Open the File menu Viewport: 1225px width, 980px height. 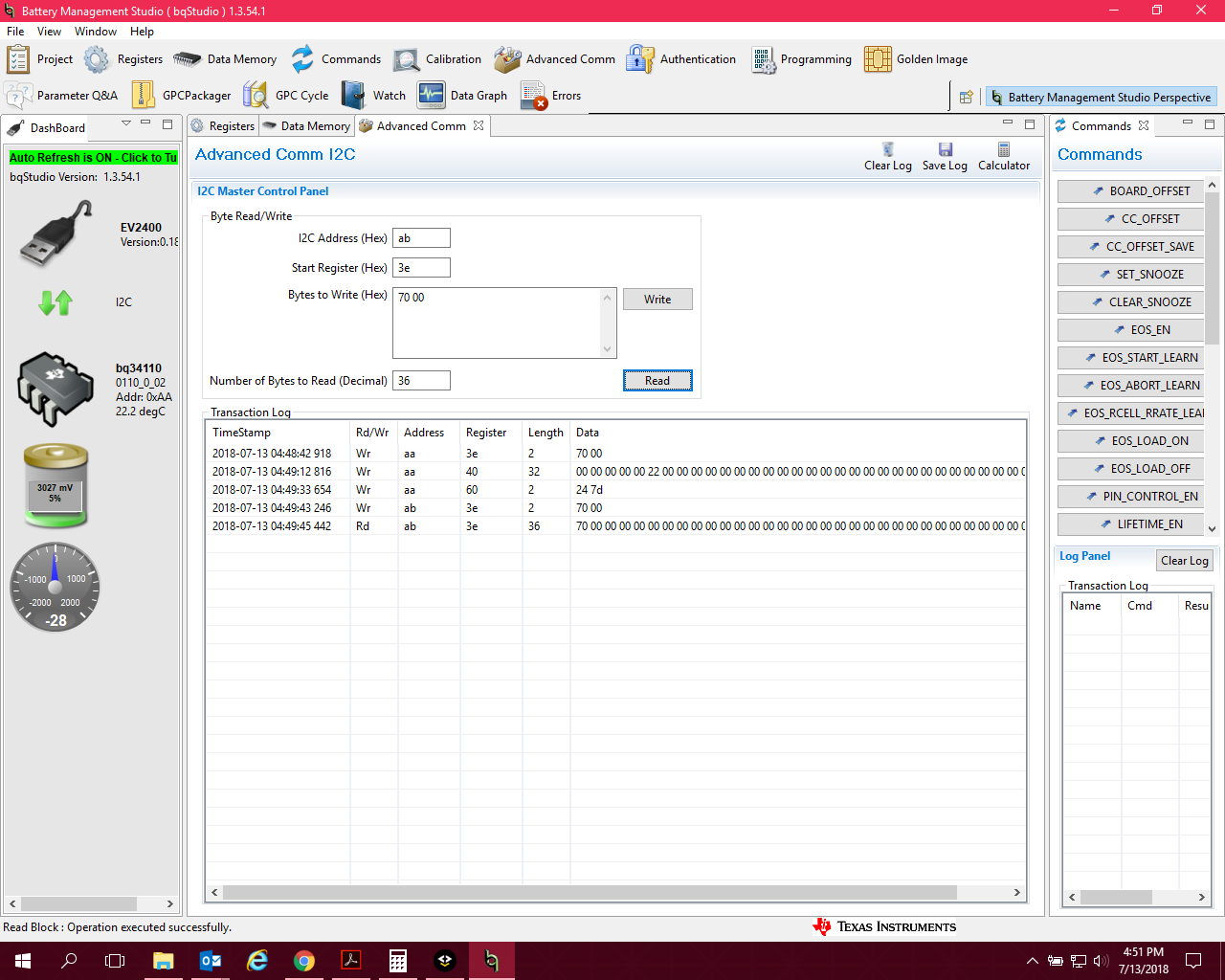[x=15, y=32]
